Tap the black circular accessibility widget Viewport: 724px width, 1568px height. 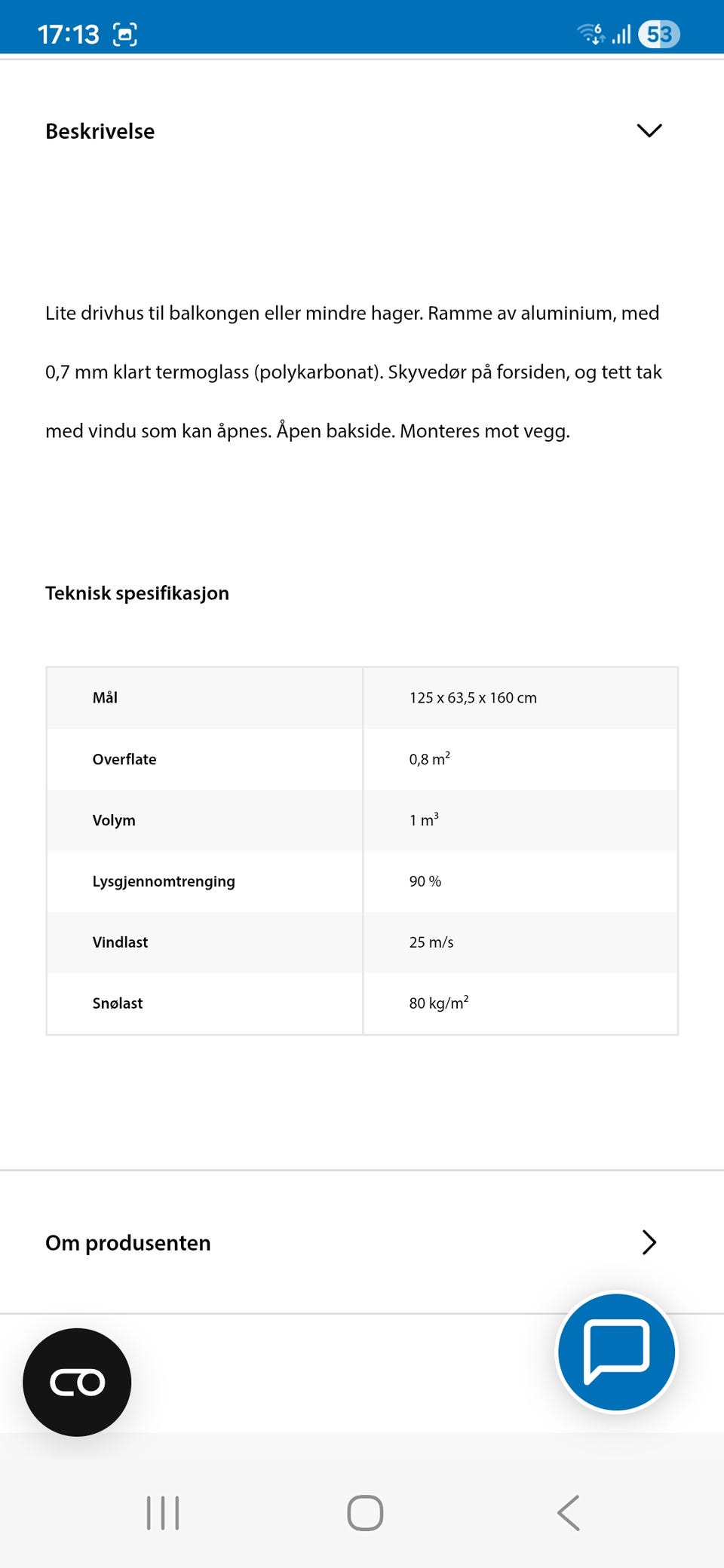click(77, 1381)
